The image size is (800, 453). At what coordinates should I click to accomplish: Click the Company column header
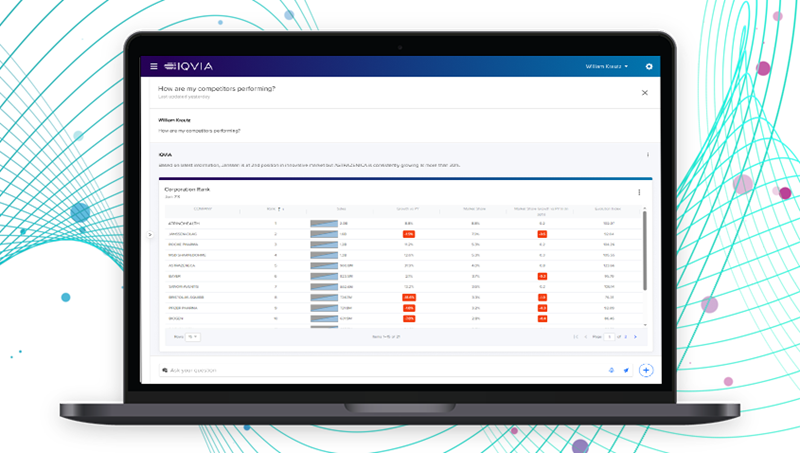203,209
